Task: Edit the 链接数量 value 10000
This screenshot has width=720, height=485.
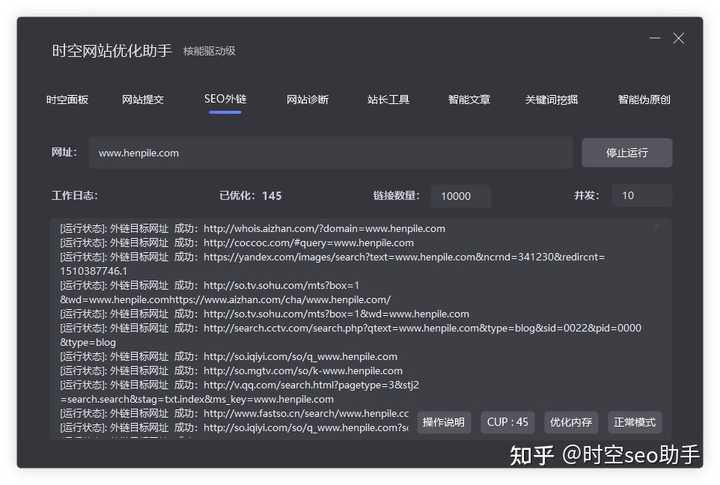Action: point(460,196)
